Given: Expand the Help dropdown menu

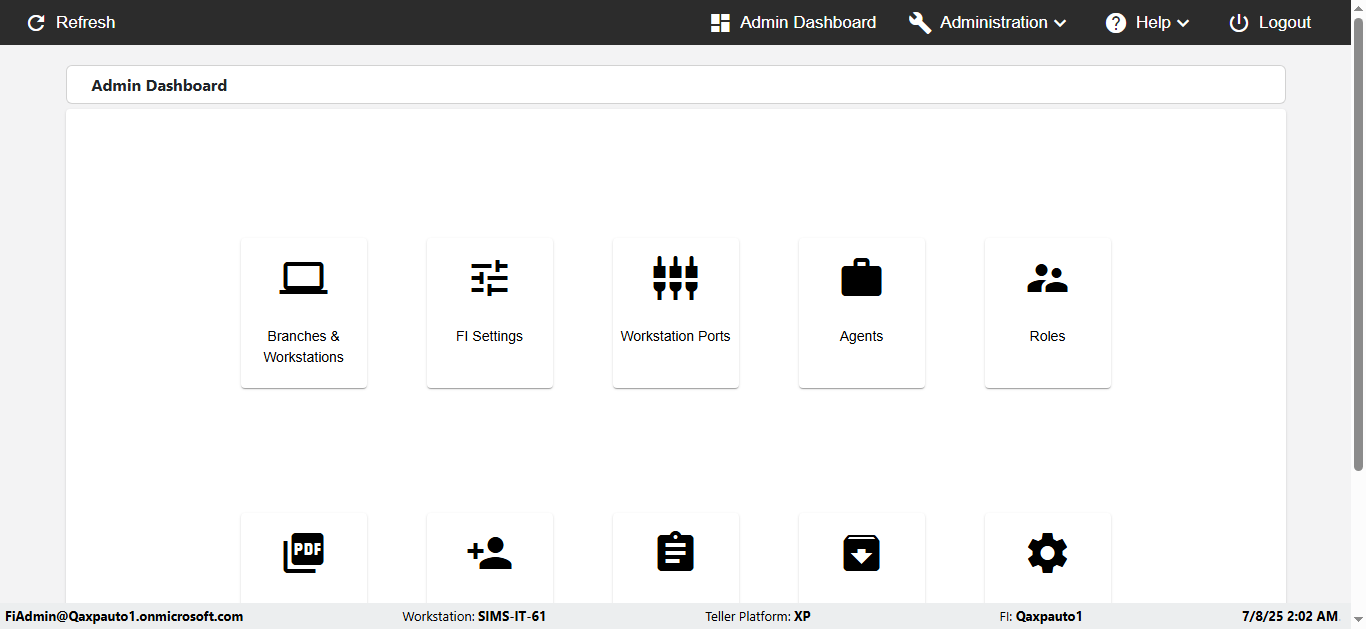Looking at the screenshot, I should (1147, 22).
